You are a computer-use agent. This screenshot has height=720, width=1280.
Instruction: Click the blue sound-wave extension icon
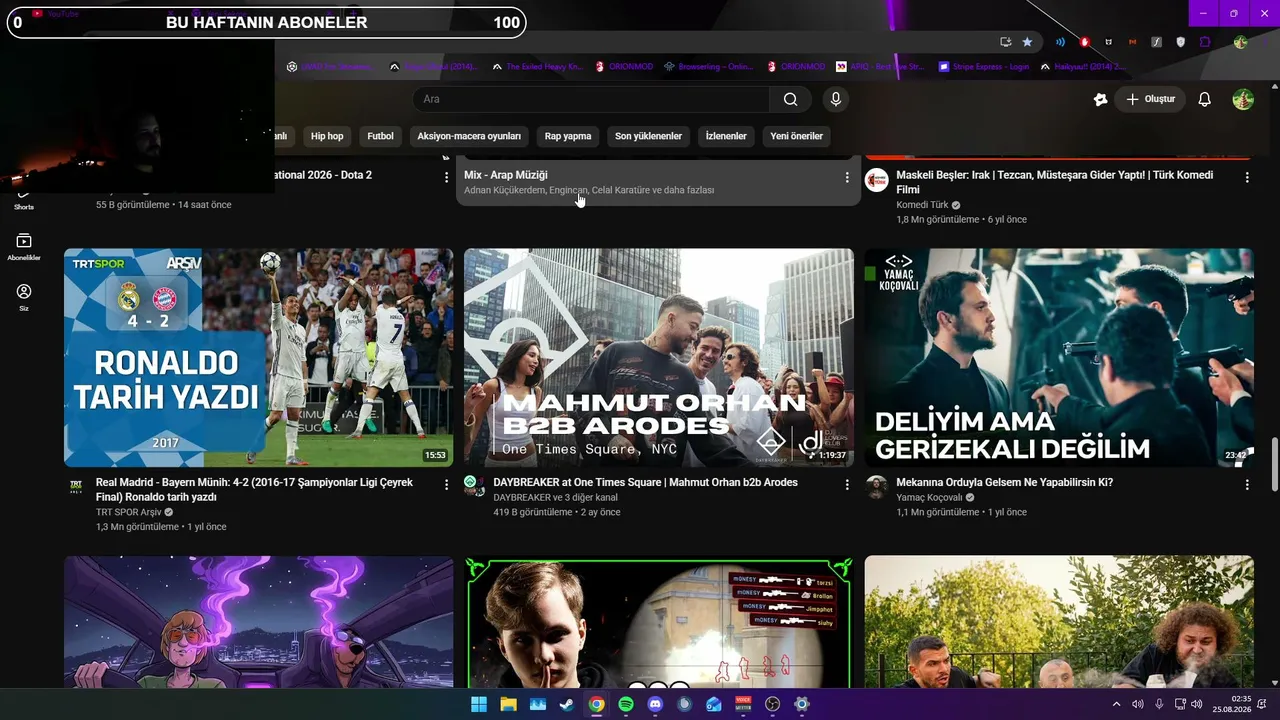(1060, 42)
